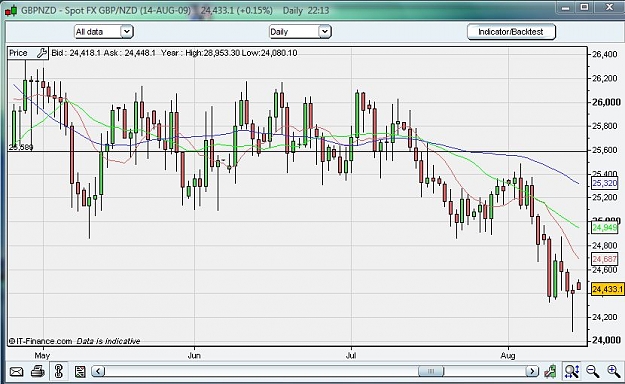Image resolution: width=625 pixels, height=384 pixels.
Task: Click the save chart data icon
Action: point(80,372)
